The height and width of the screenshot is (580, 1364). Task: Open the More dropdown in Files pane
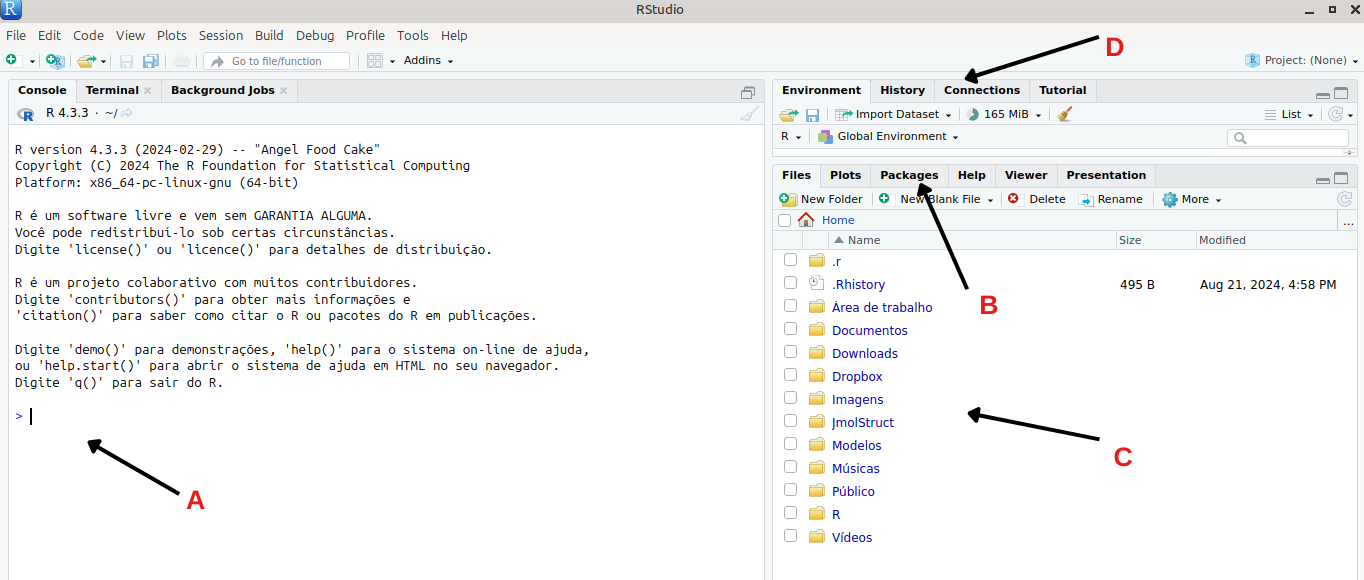point(1192,199)
